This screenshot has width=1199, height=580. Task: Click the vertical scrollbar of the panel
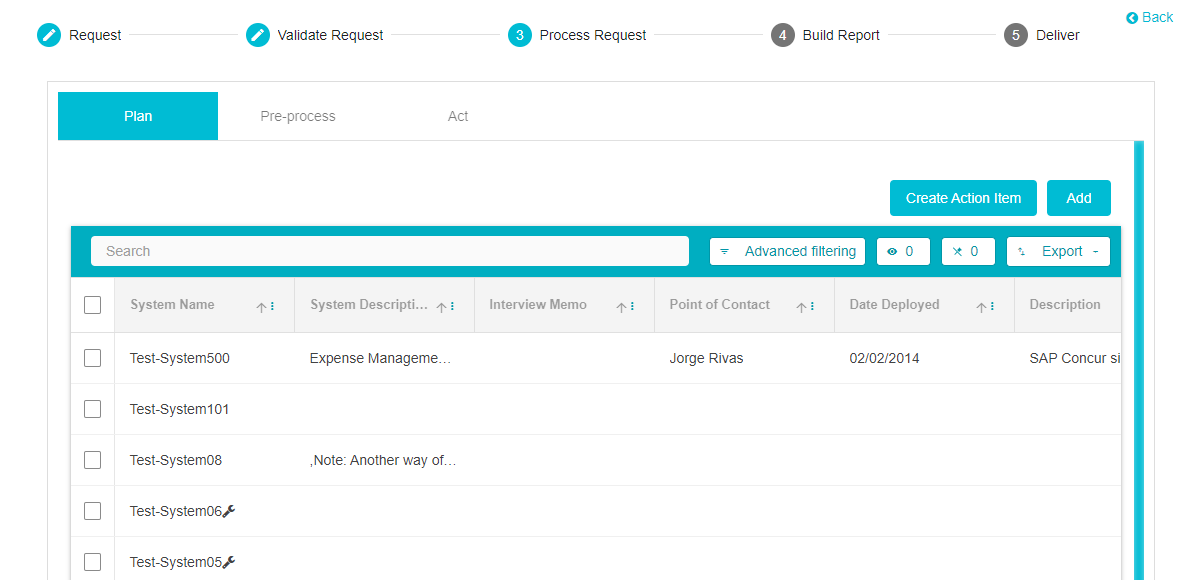click(1139, 360)
